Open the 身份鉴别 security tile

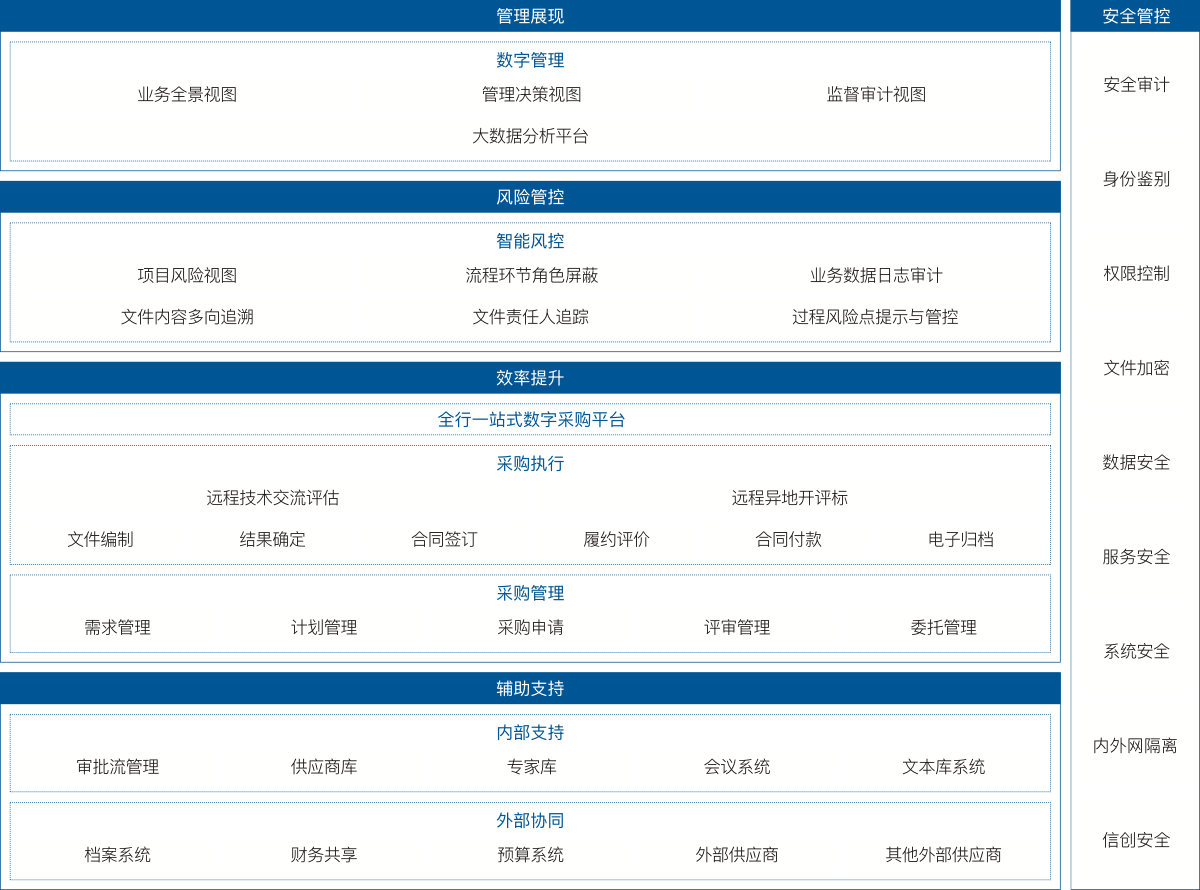[x=1136, y=179]
